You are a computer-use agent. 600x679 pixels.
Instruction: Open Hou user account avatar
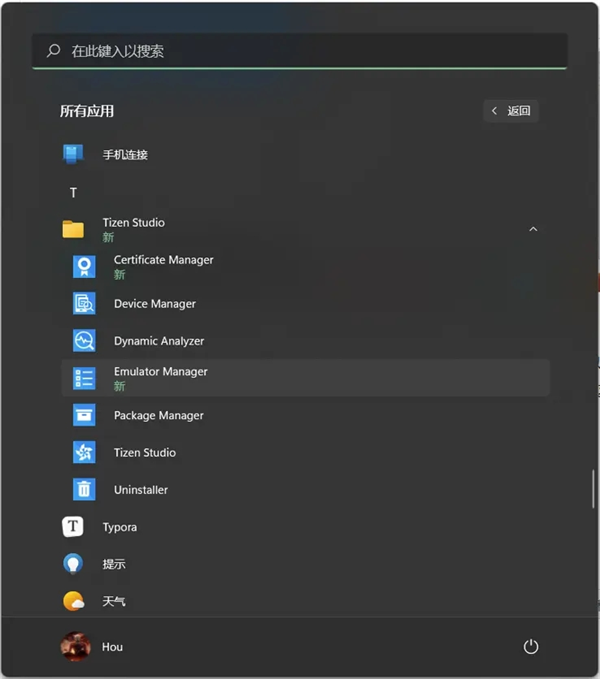point(75,647)
